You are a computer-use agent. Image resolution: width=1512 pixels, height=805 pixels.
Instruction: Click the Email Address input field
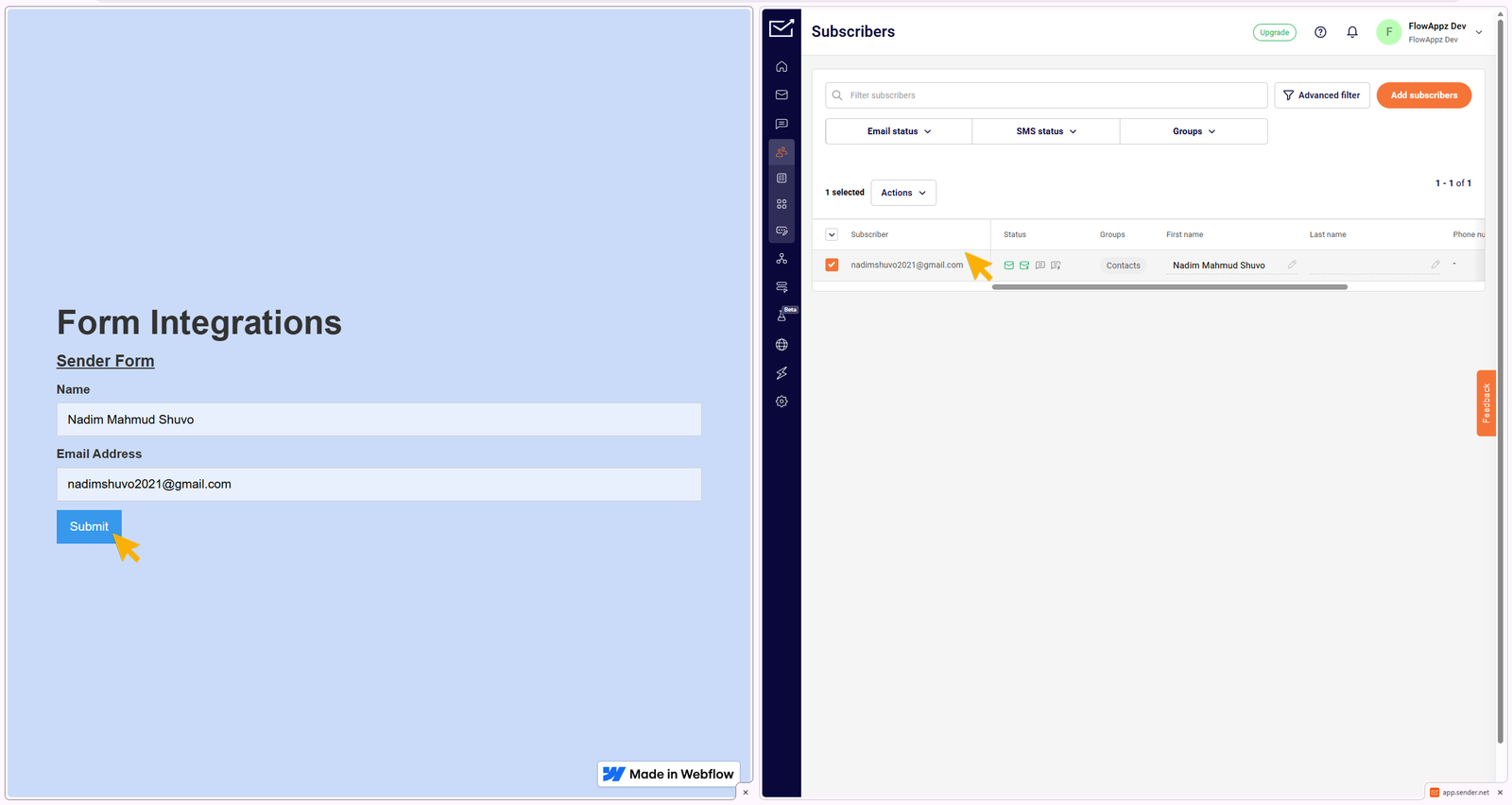(x=379, y=484)
